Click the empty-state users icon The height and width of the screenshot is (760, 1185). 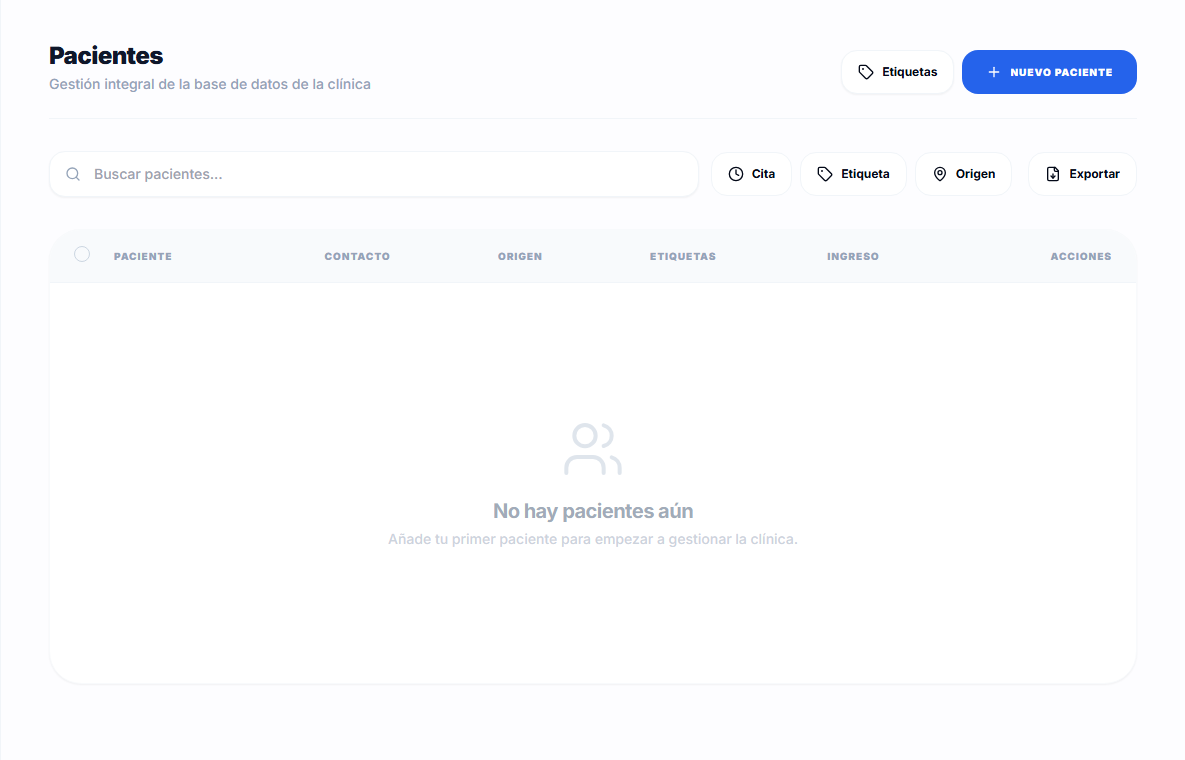click(x=593, y=450)
